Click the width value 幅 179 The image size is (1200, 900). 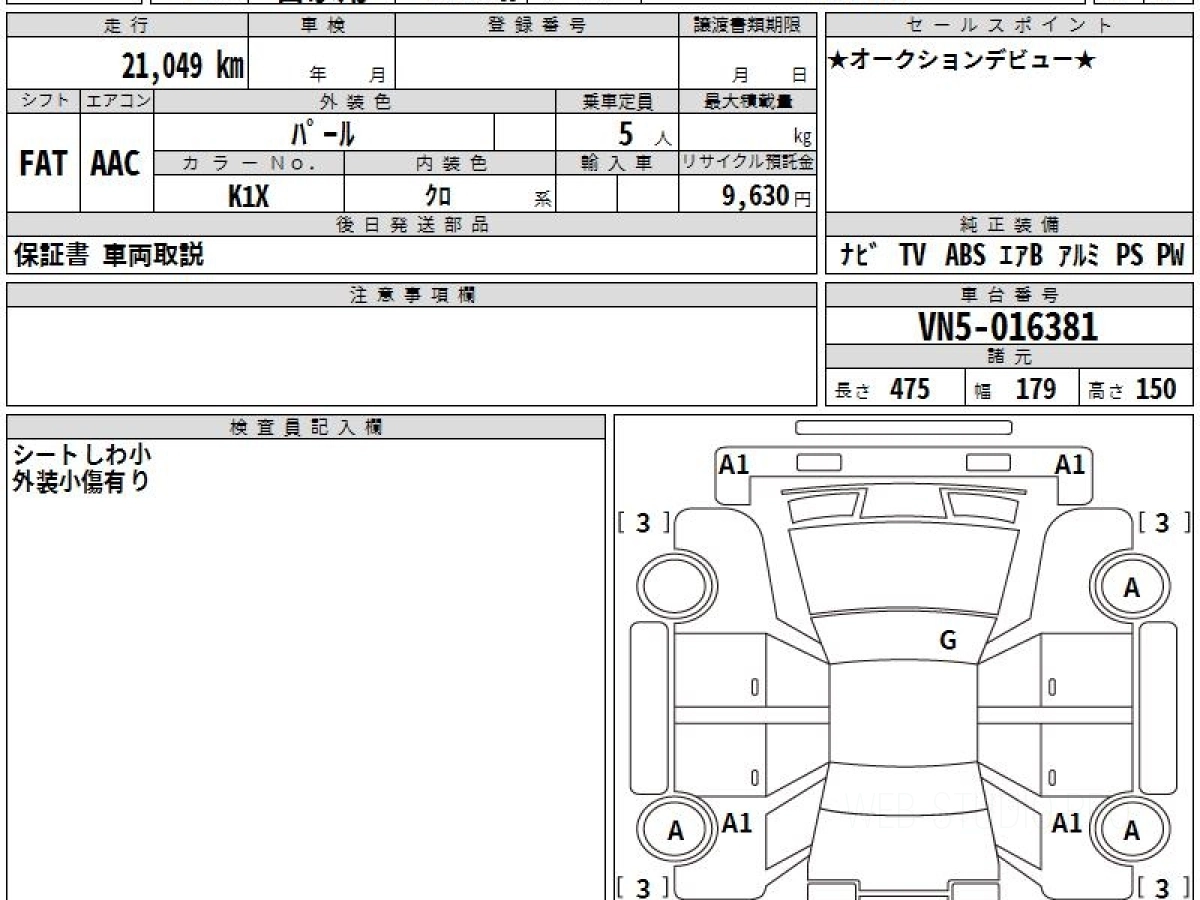click(1015, 389)
